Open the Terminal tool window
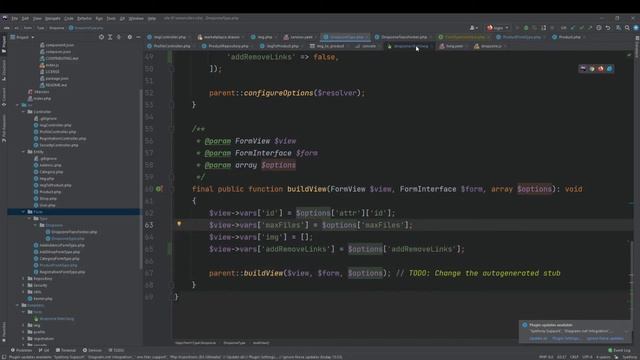 coord(66,350)
